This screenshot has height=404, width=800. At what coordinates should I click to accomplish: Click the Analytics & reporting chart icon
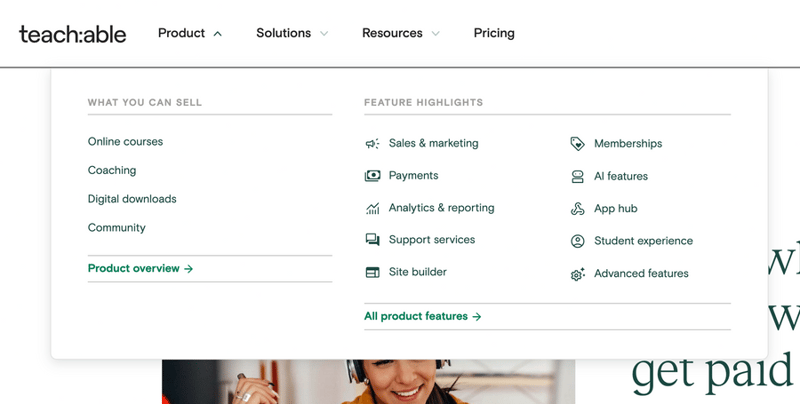(372, 208)
